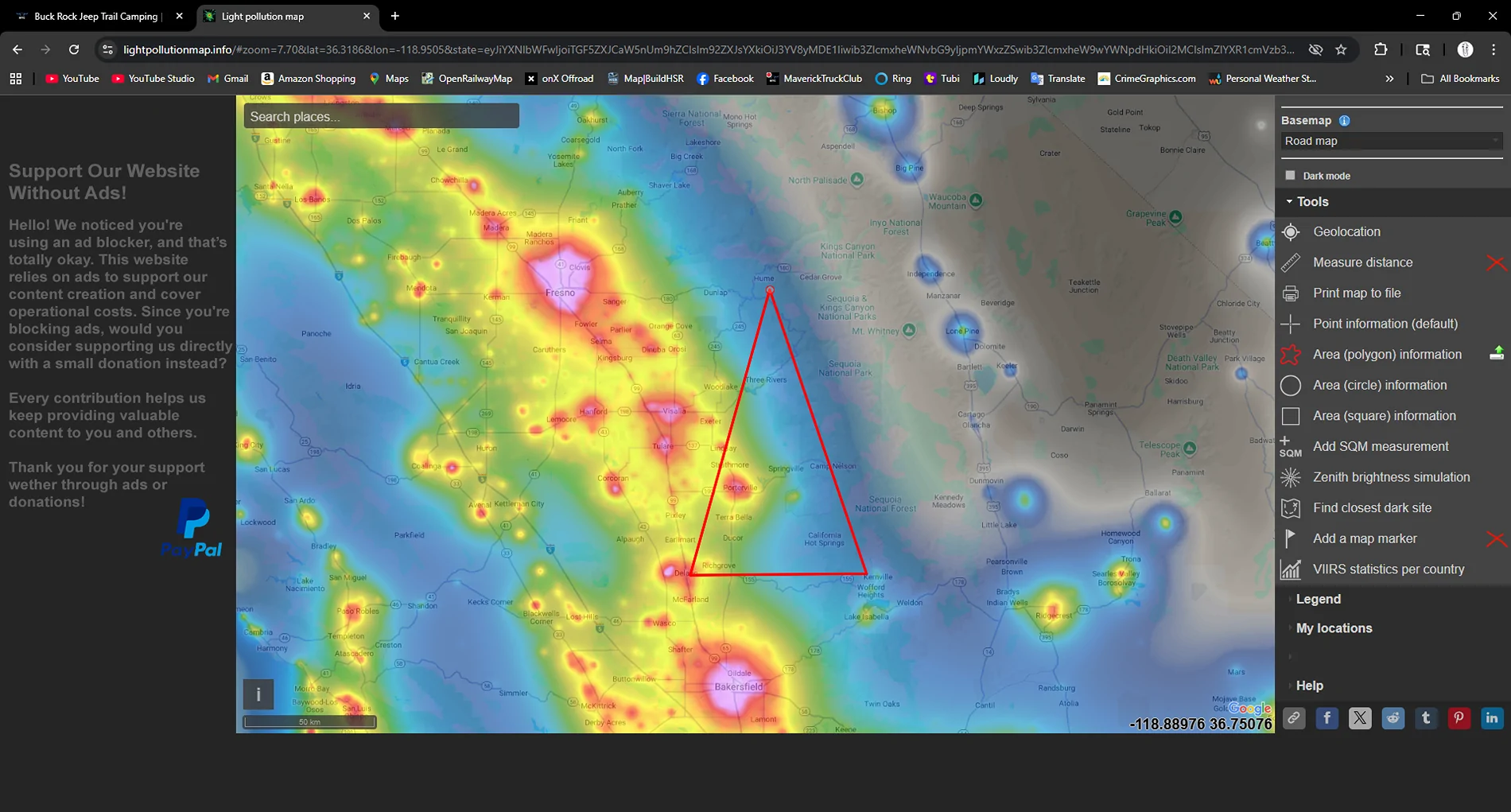The width and height of the screenshot is (1511, 812).
Task: Click green export icon beside polygon information
Action: (x=1497, y=353)
